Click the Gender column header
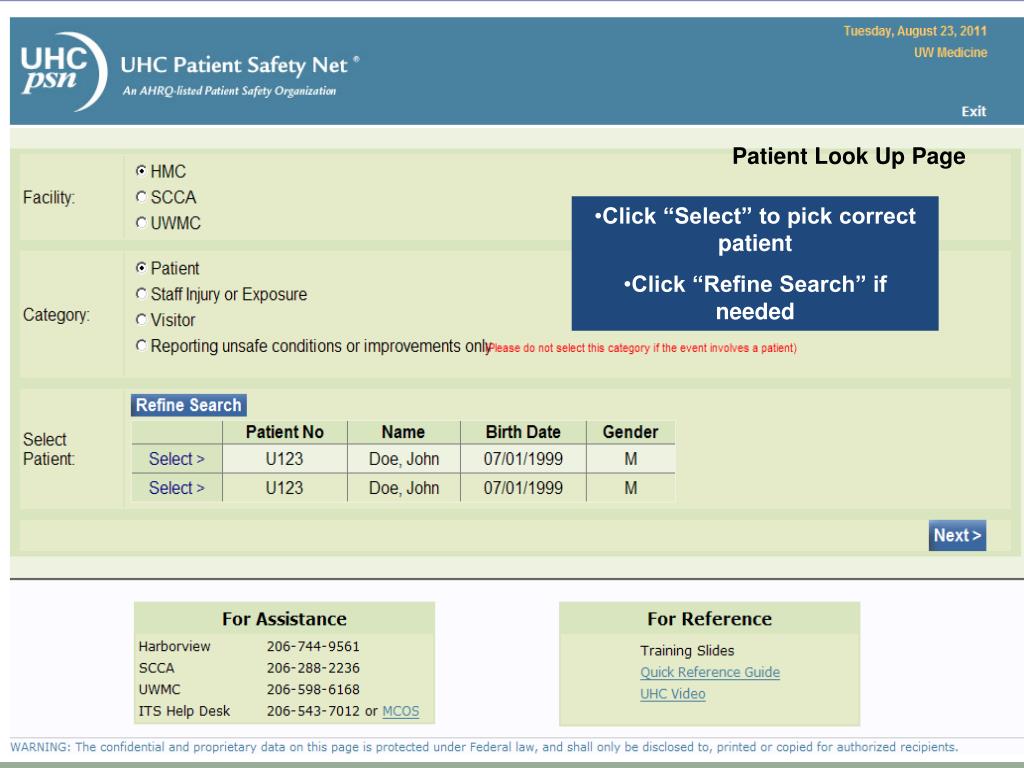The width and height of the screenshot is (1024, 768). coord(630,432)
